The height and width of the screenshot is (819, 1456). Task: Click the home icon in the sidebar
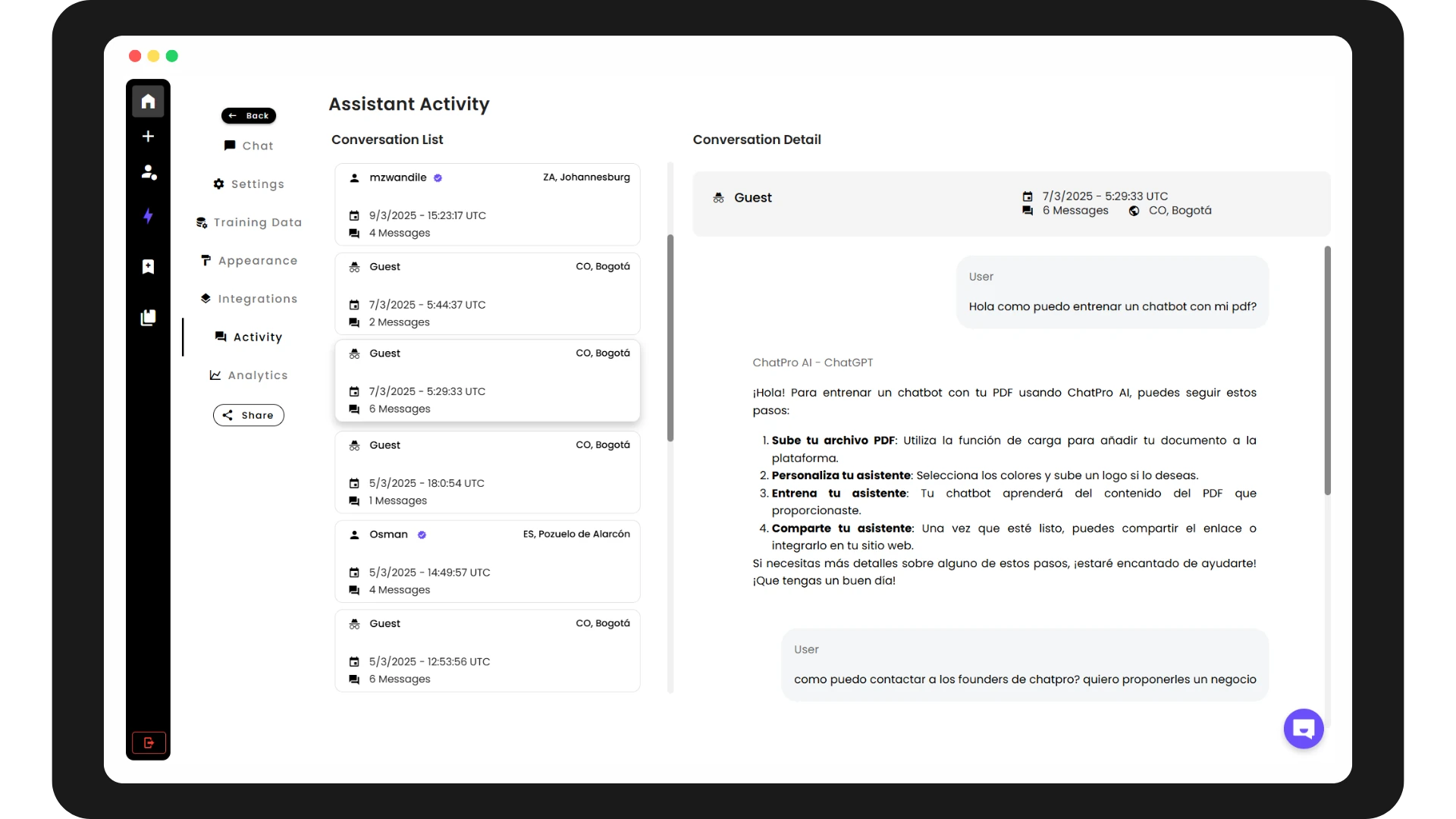(x=148, y=102)
